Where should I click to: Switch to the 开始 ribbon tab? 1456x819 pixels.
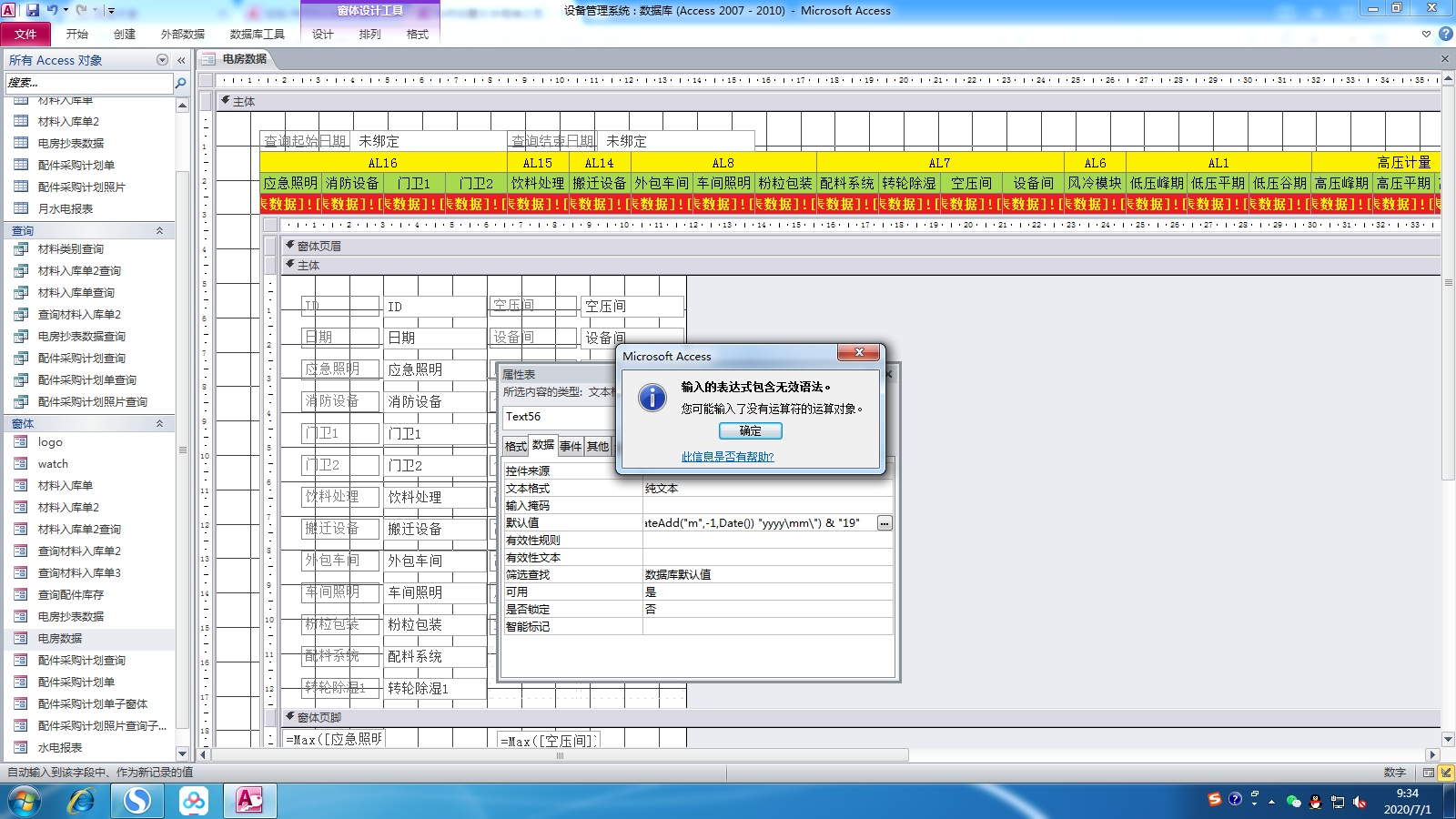pyautogui.click(x=77, y=34)
